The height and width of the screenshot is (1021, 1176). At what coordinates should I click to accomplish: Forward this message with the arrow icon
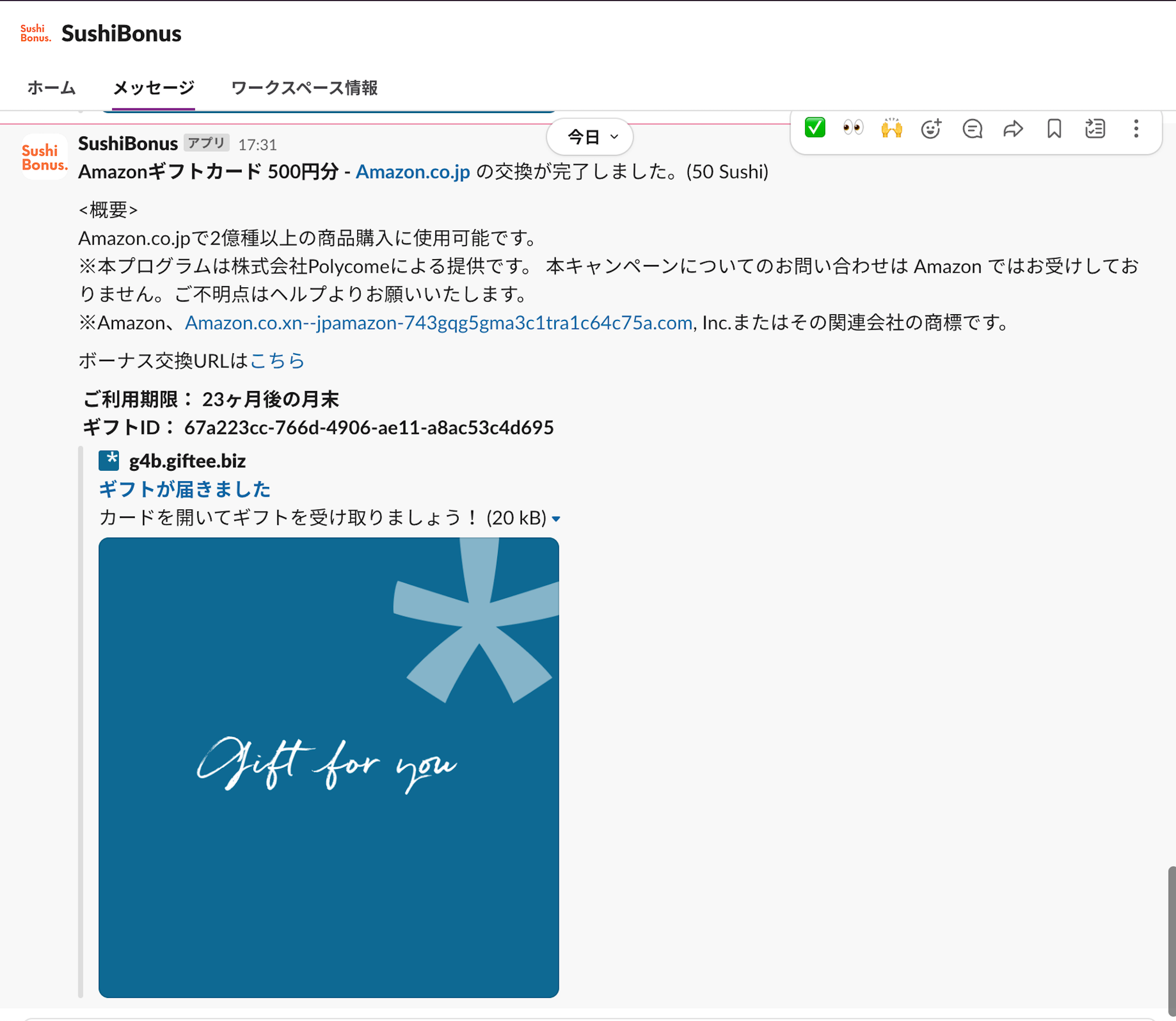(1013, 129)
